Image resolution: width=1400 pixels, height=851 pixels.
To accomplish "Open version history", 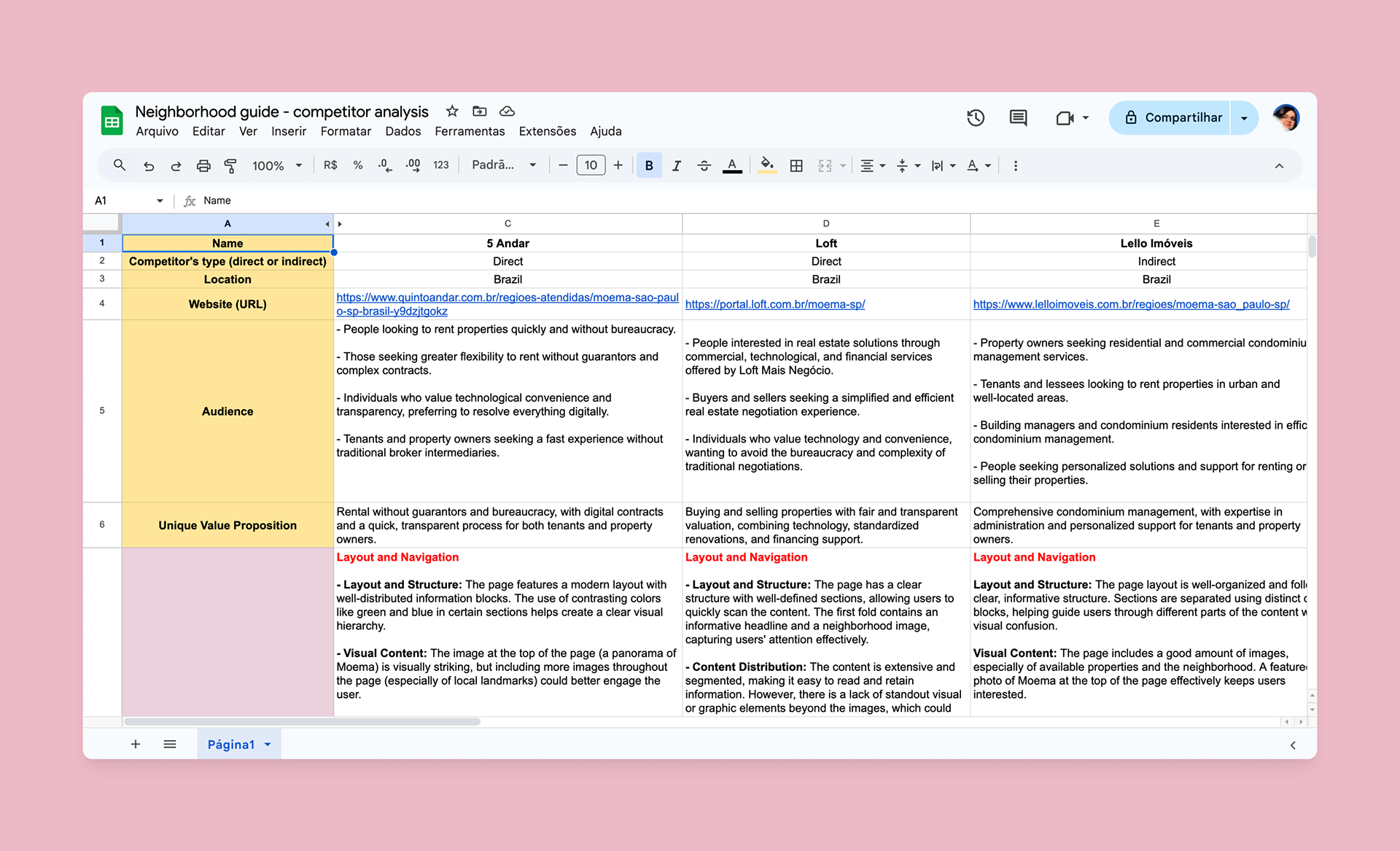I will 976,117.
